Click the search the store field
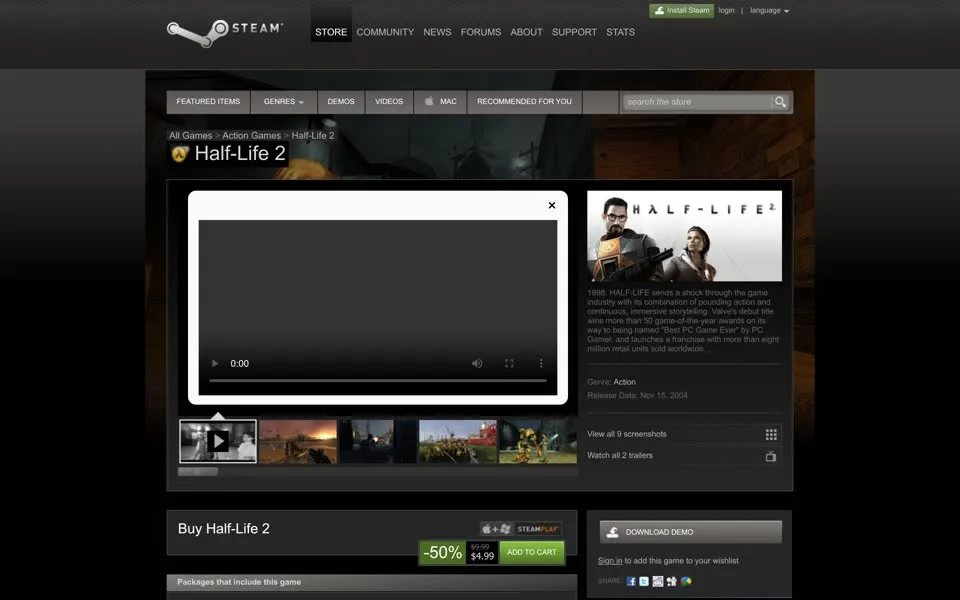This screenshot has width=960, height=600. click(x=697, y=102)
